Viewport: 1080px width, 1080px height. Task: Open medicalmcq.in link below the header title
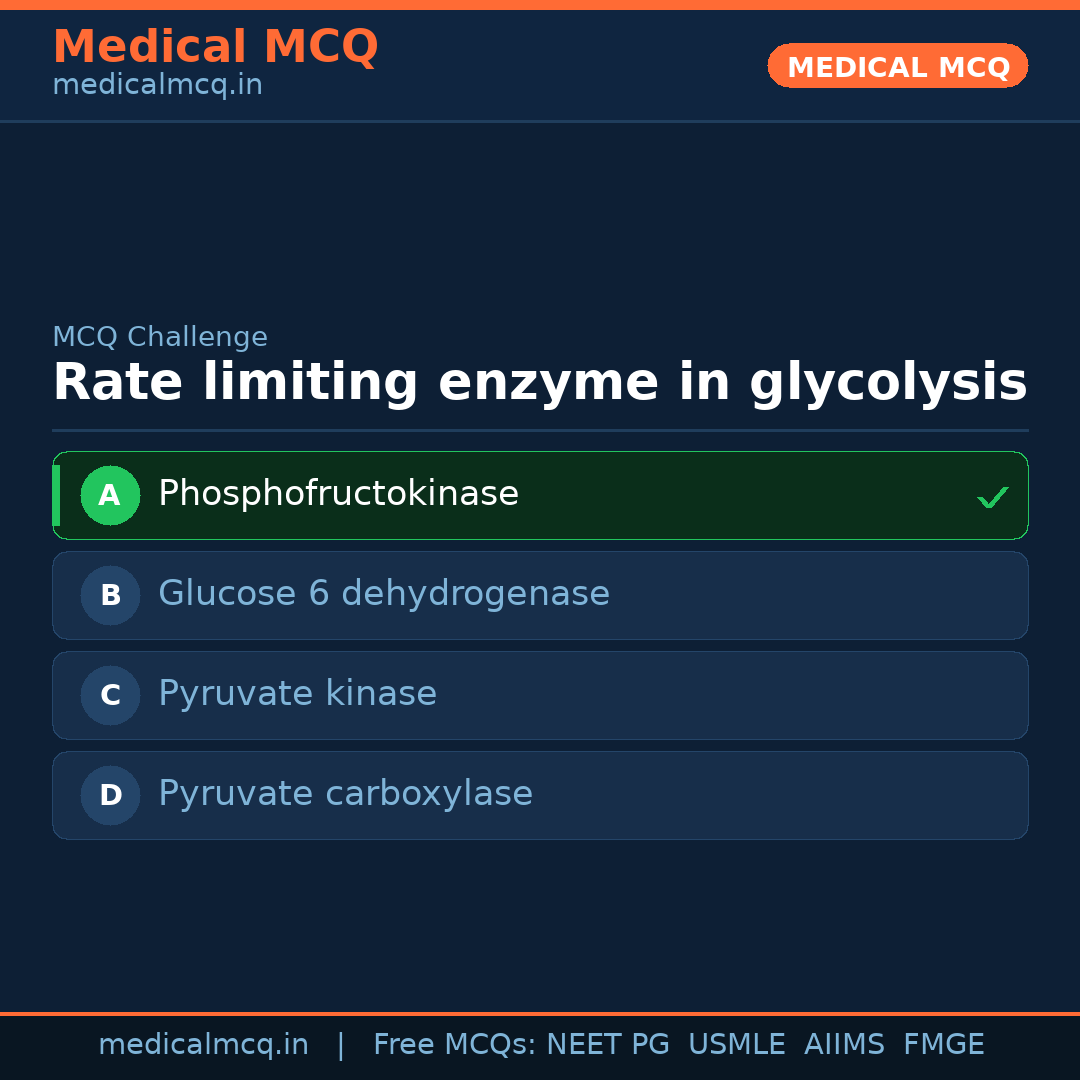pyautogui.click(x=157, y=85)
